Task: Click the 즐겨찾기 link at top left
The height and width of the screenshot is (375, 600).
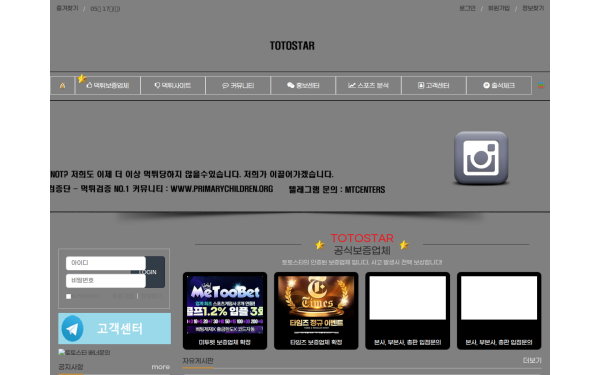Action: pos(67,8)
